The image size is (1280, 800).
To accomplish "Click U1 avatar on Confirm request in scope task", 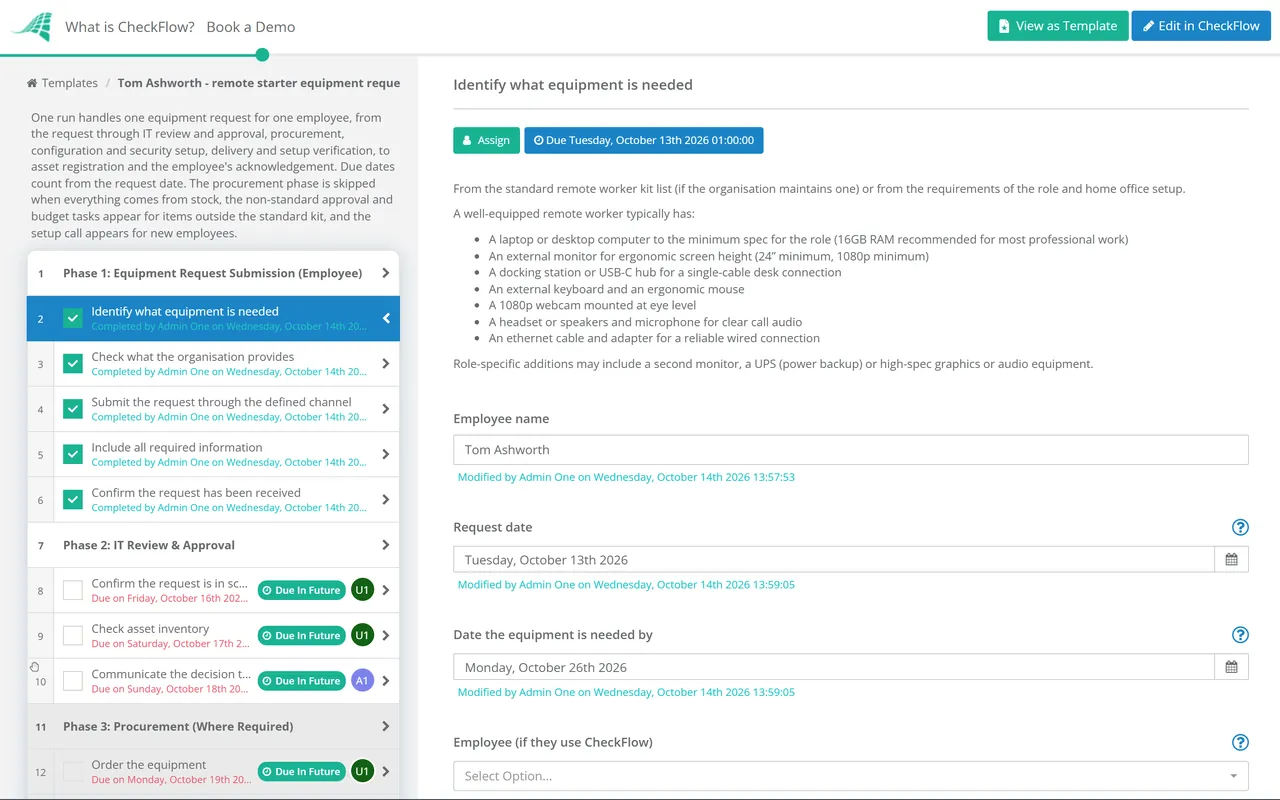I will [x=362, y=590].
